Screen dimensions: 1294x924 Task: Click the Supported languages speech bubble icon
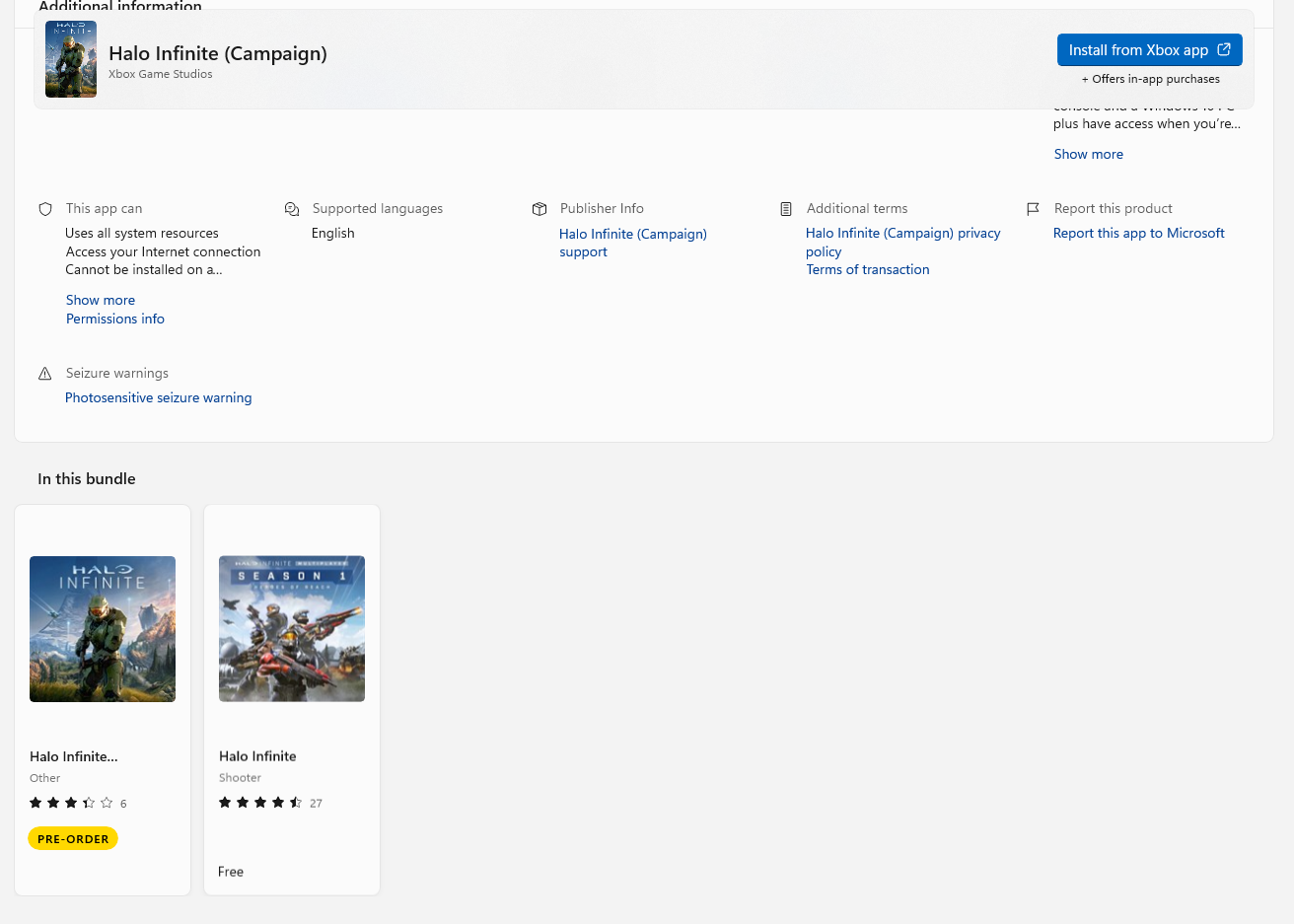click(292, 209)
